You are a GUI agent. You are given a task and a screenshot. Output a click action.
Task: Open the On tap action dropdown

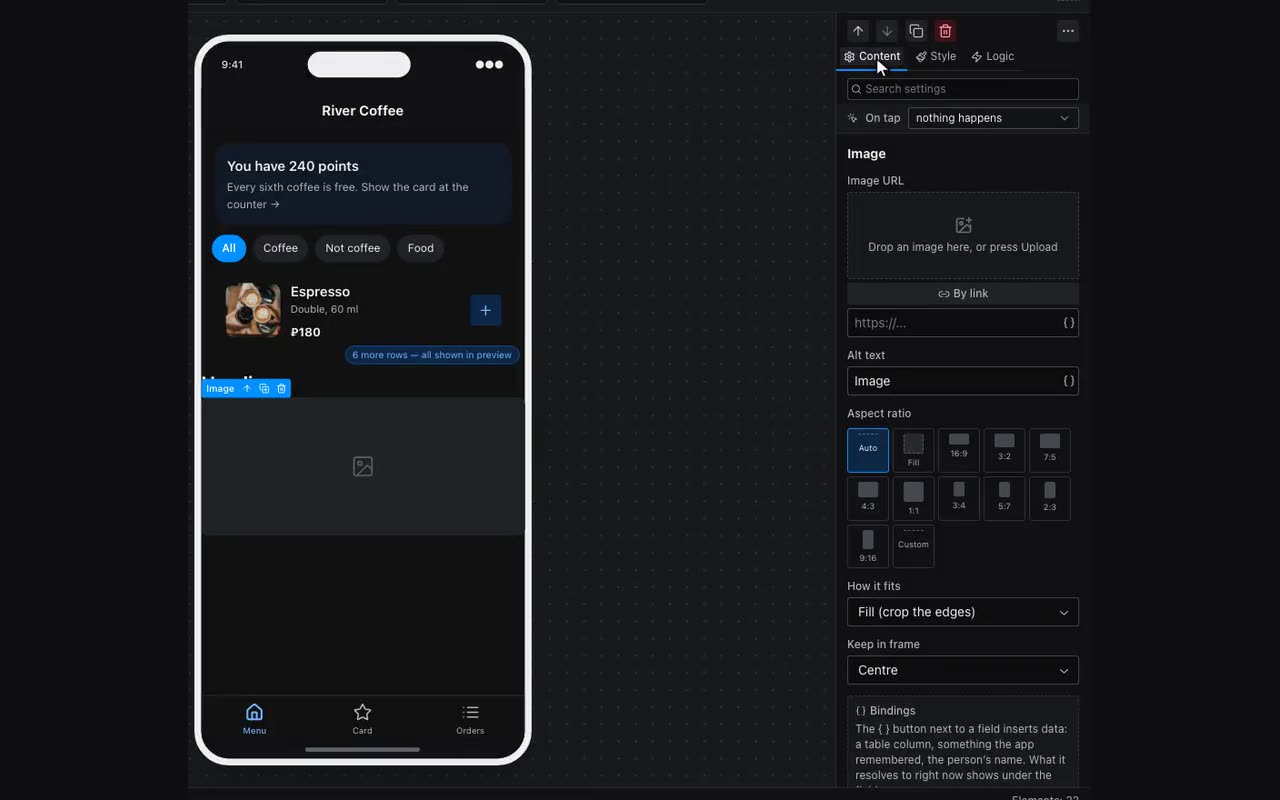tap(993, 118)
